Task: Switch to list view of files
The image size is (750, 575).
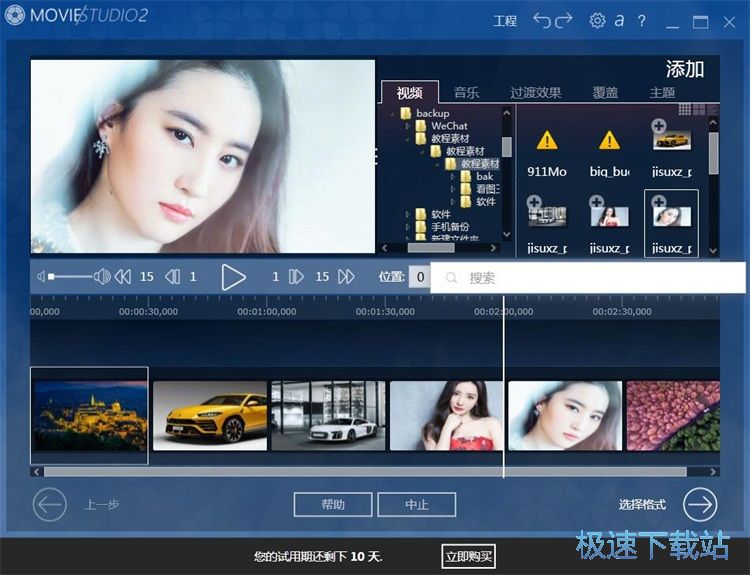Action: 712,110
